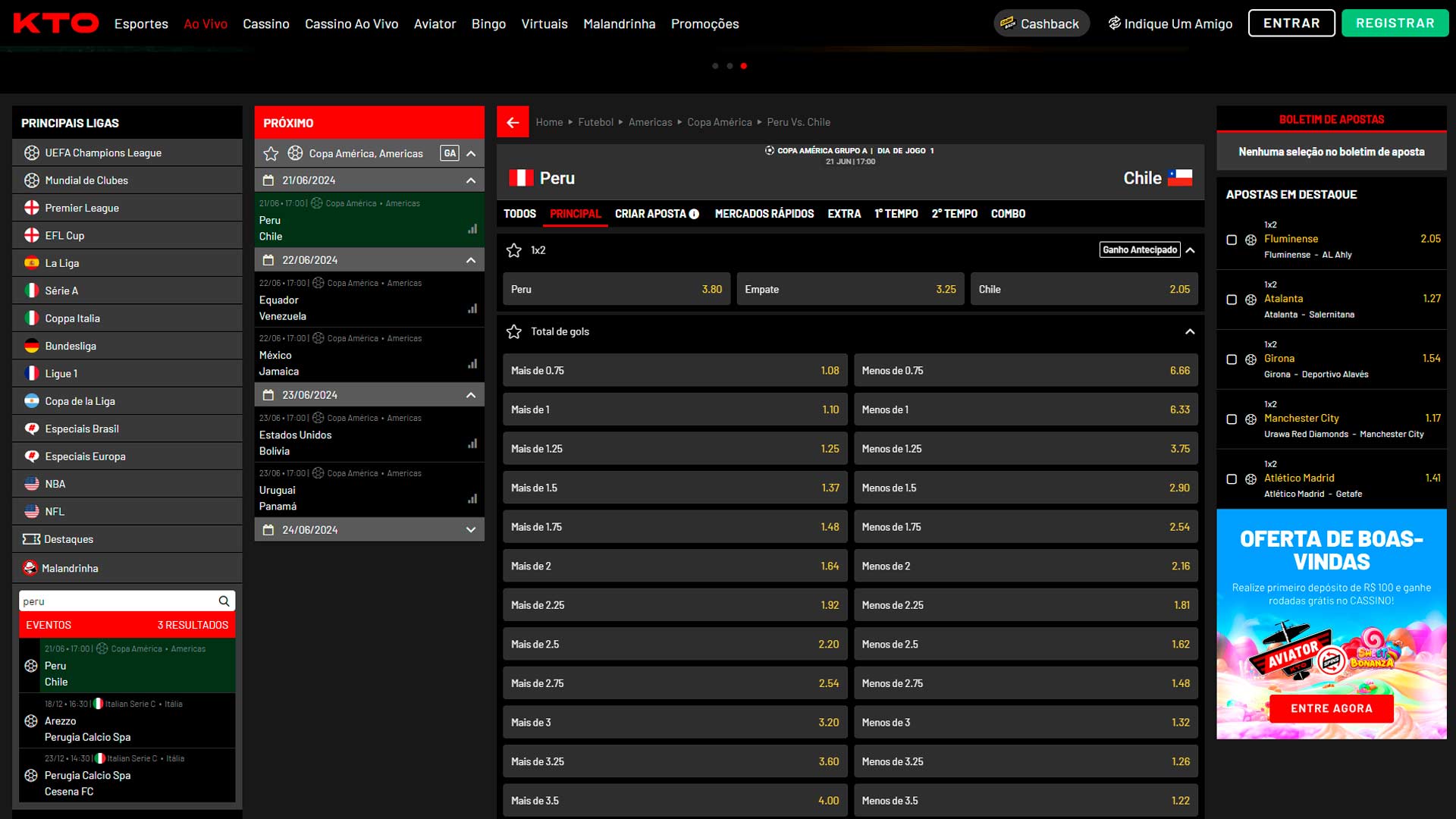Click the Cashback coin icon
Screen dimensions: 1456x819
tap(1008, 23)
